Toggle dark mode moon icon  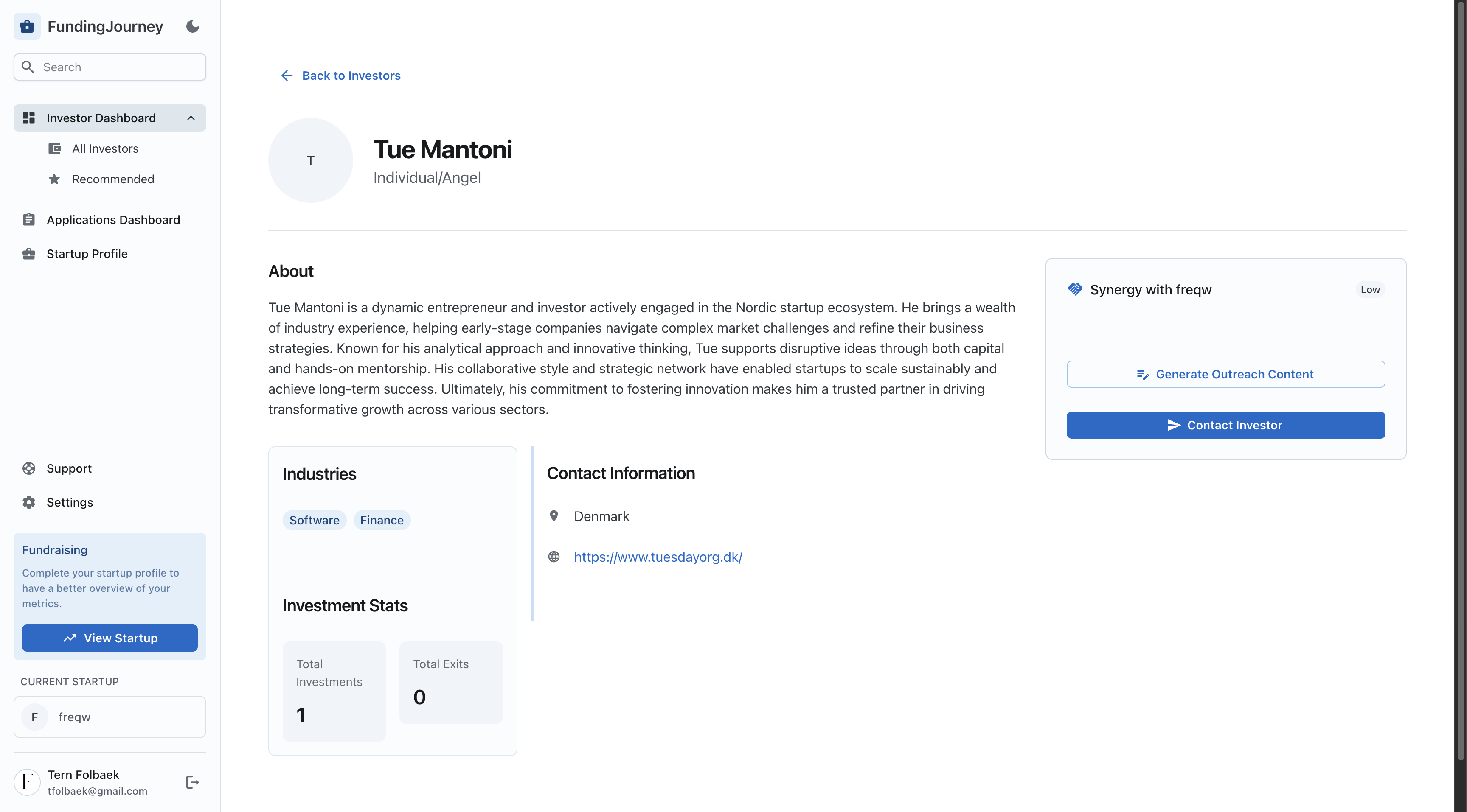point(192,26)
